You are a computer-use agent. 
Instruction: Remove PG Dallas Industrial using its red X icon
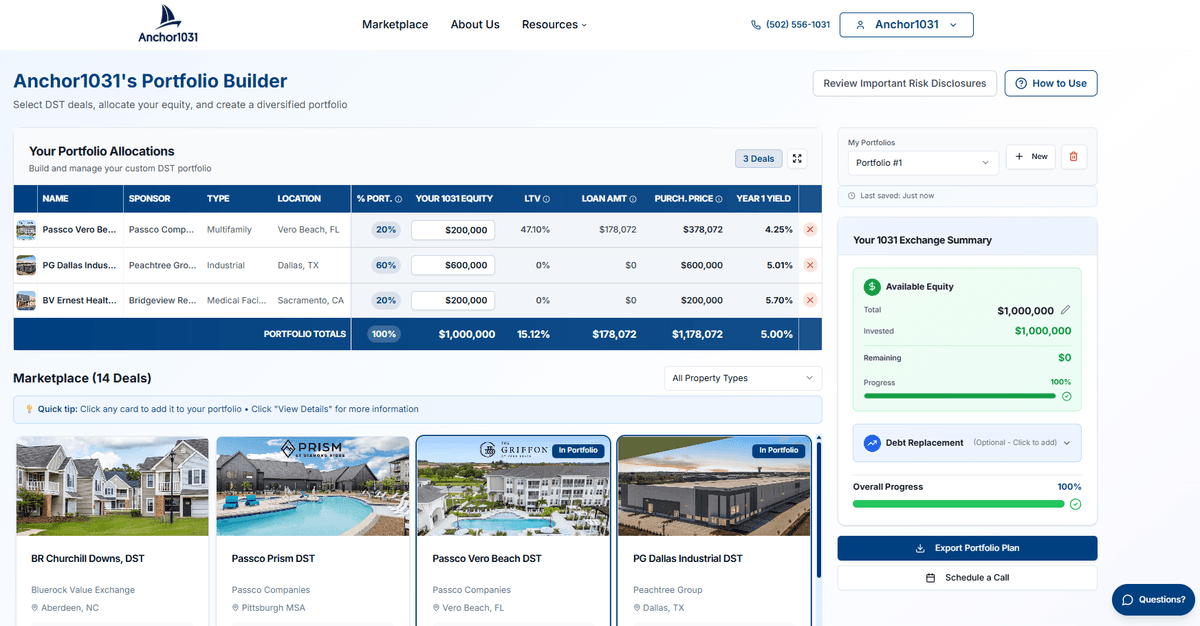(x=809, y=264)
